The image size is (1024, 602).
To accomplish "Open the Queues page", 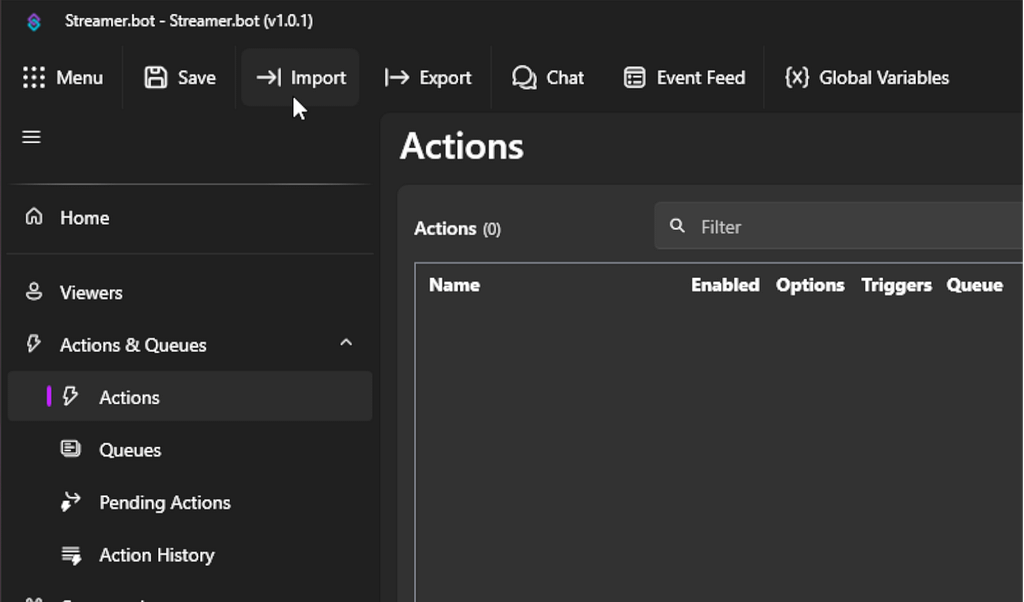I will [130, 450].
